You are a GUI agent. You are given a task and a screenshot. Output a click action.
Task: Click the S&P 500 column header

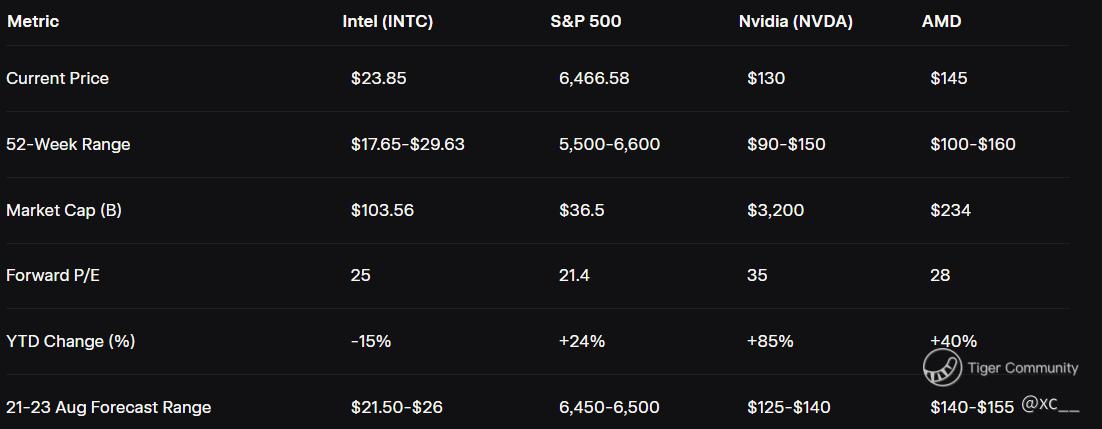(x=585, y=21)
